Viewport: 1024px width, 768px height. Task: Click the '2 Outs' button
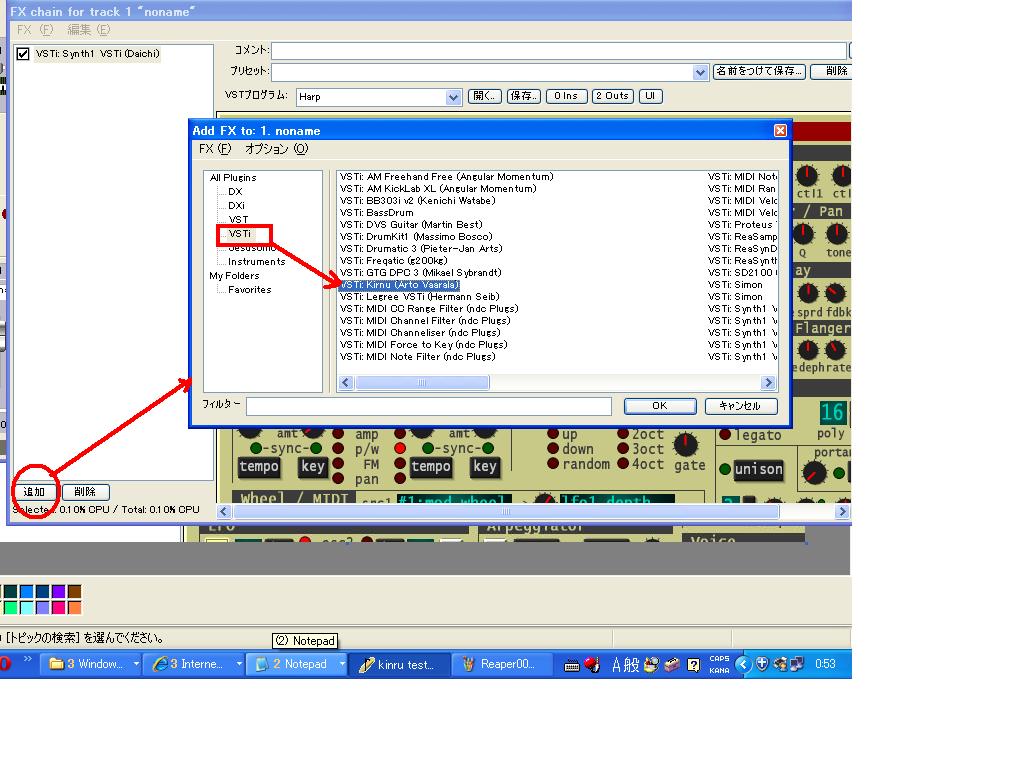click(x=613, y=96)
